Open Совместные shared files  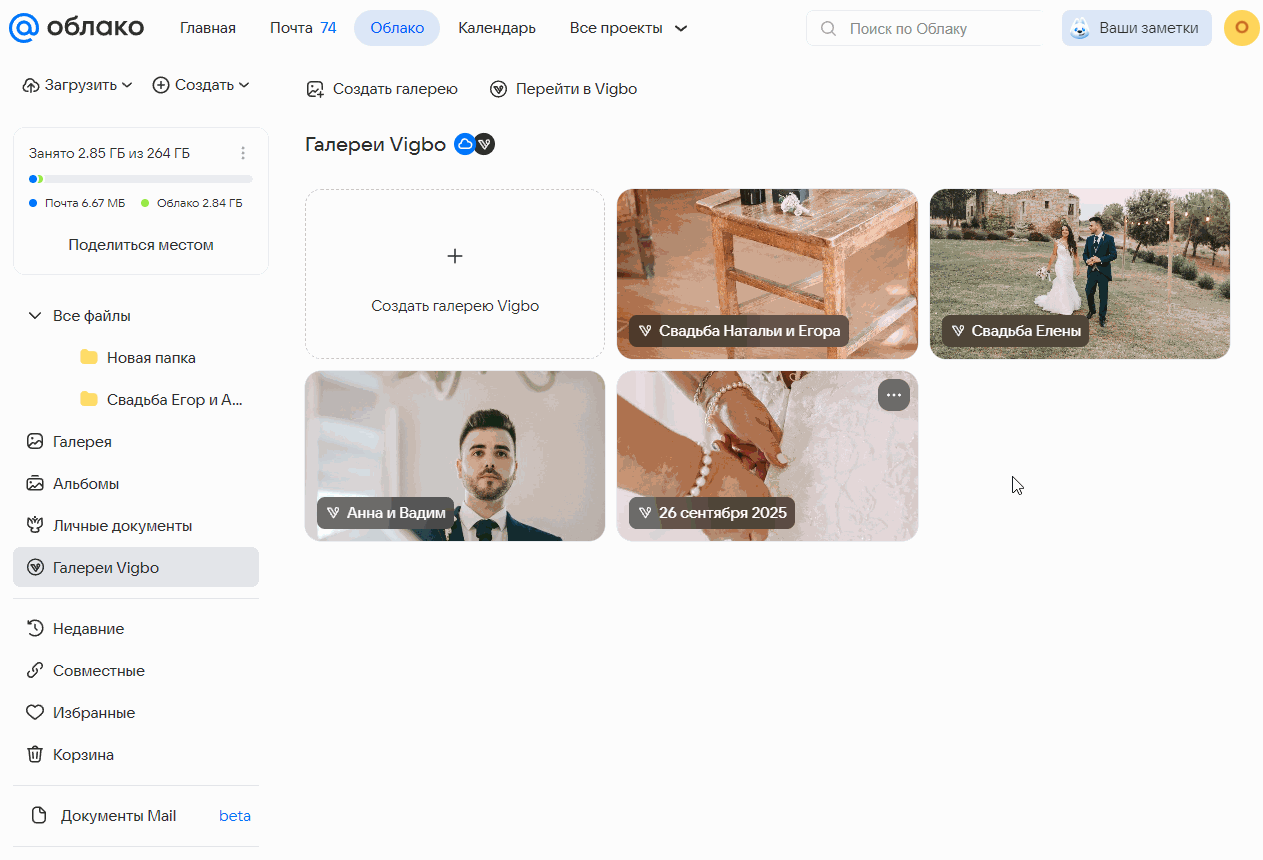[98, 671]
